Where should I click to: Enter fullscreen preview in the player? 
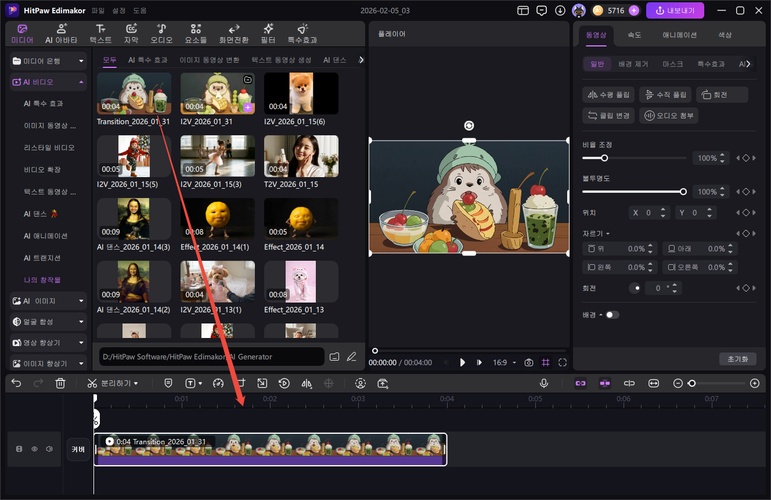coord(562,362)
